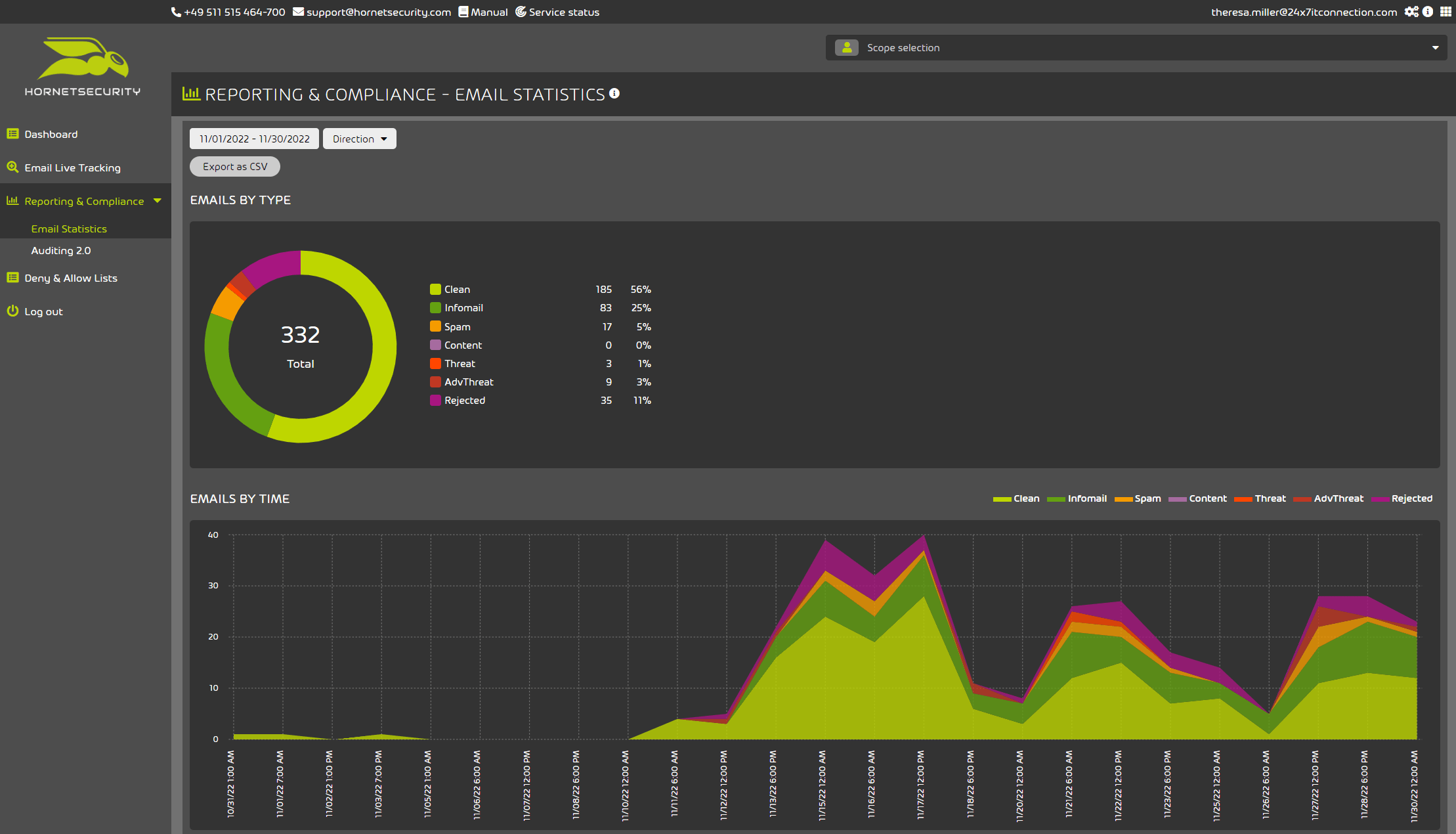The width and height of the screenshot is (1456, 834).
Task: Open the Direction dropdown filter
Action: 358,138
